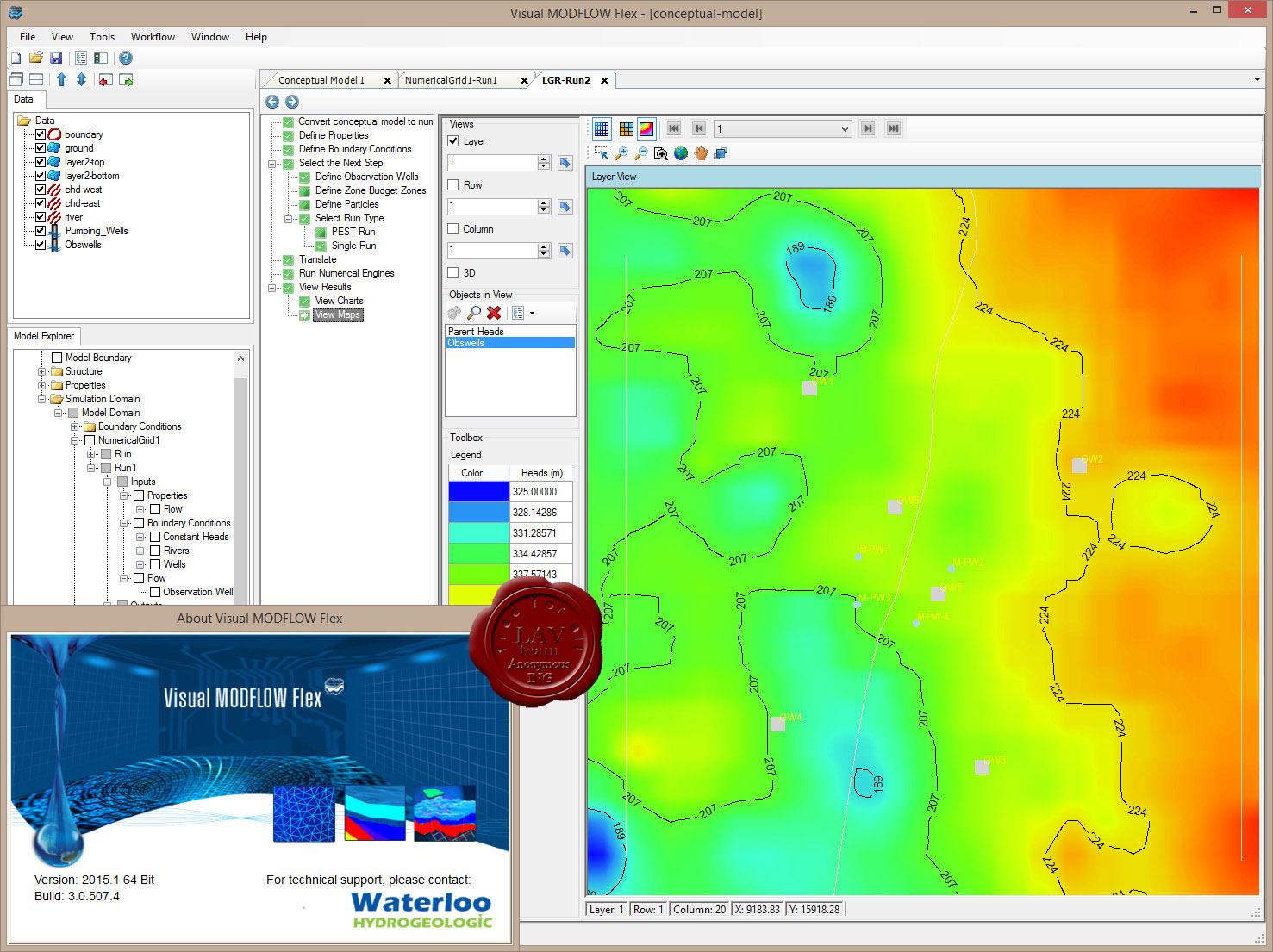The width and height of the screenshot is (1273, 952).
Task: Collapse the View Results workflow node
Action: [272, 287]
